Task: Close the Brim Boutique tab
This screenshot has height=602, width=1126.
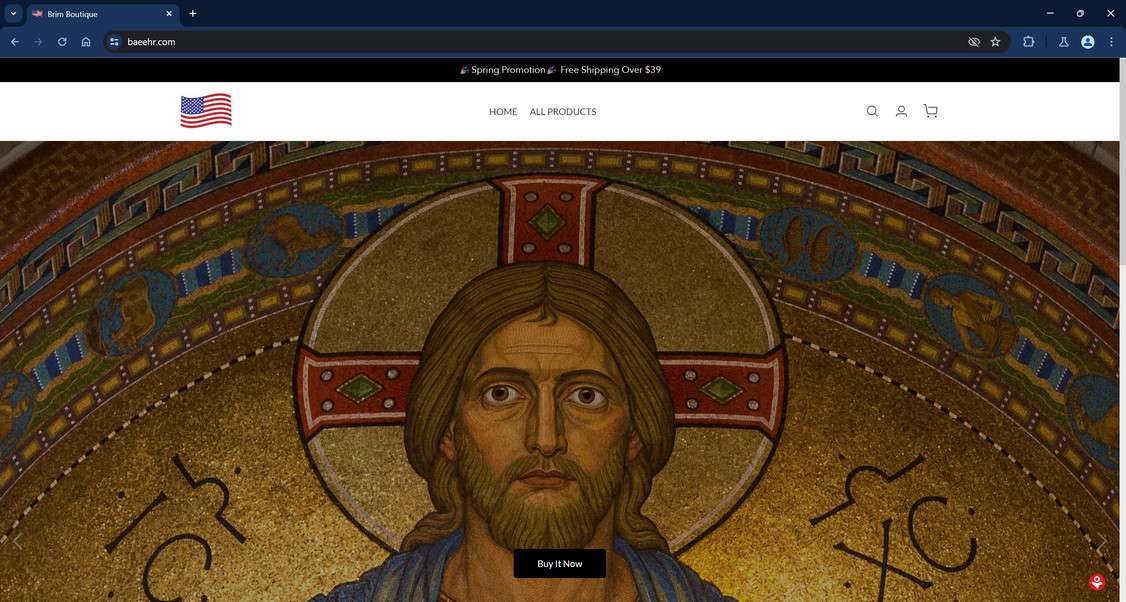Action: (x=169, y=14)
